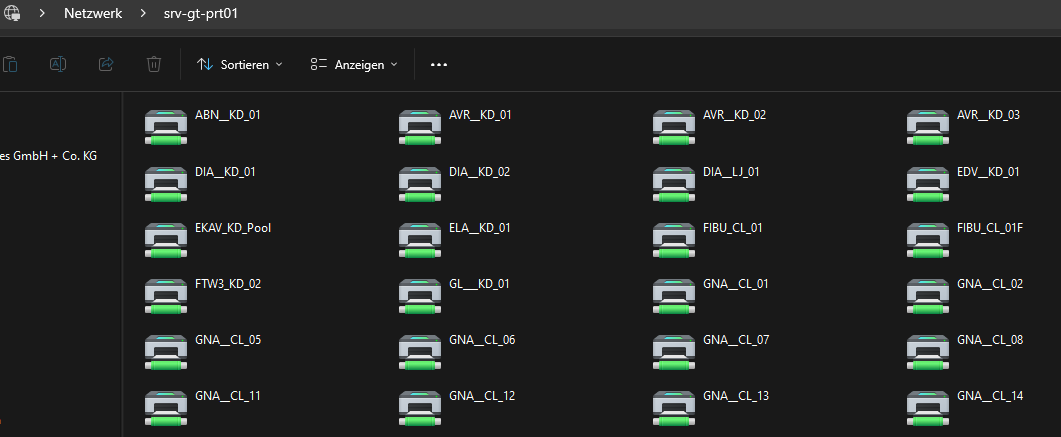The image size is (1061, 437).
Task: Open the Anzeigen view dropdown
Action: [x=354, y=64]
